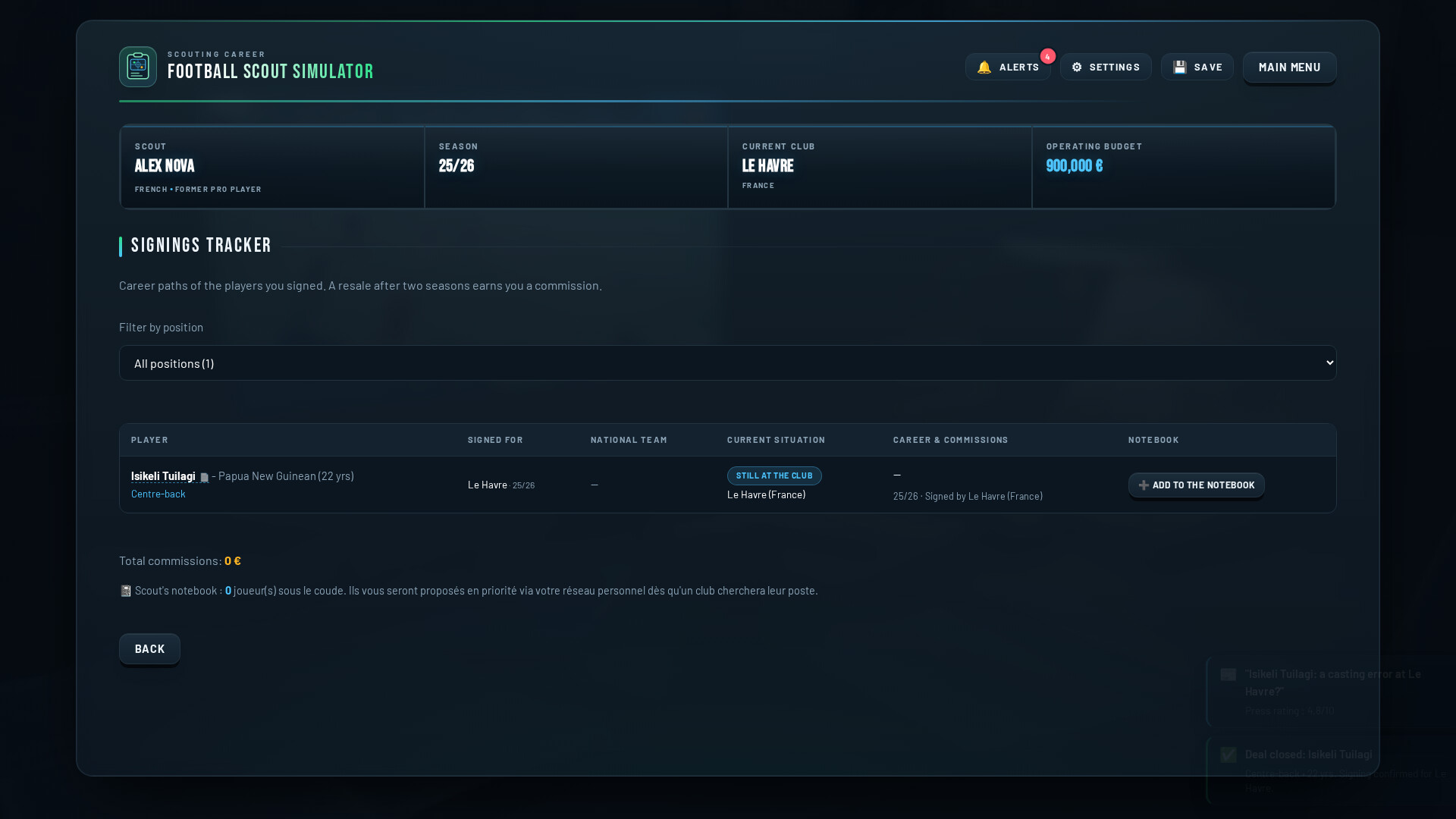Click the red alerts badge showing 4
Viewport: 1456px width, 819px height.
pyautogui.click(x=1048, y=56)
